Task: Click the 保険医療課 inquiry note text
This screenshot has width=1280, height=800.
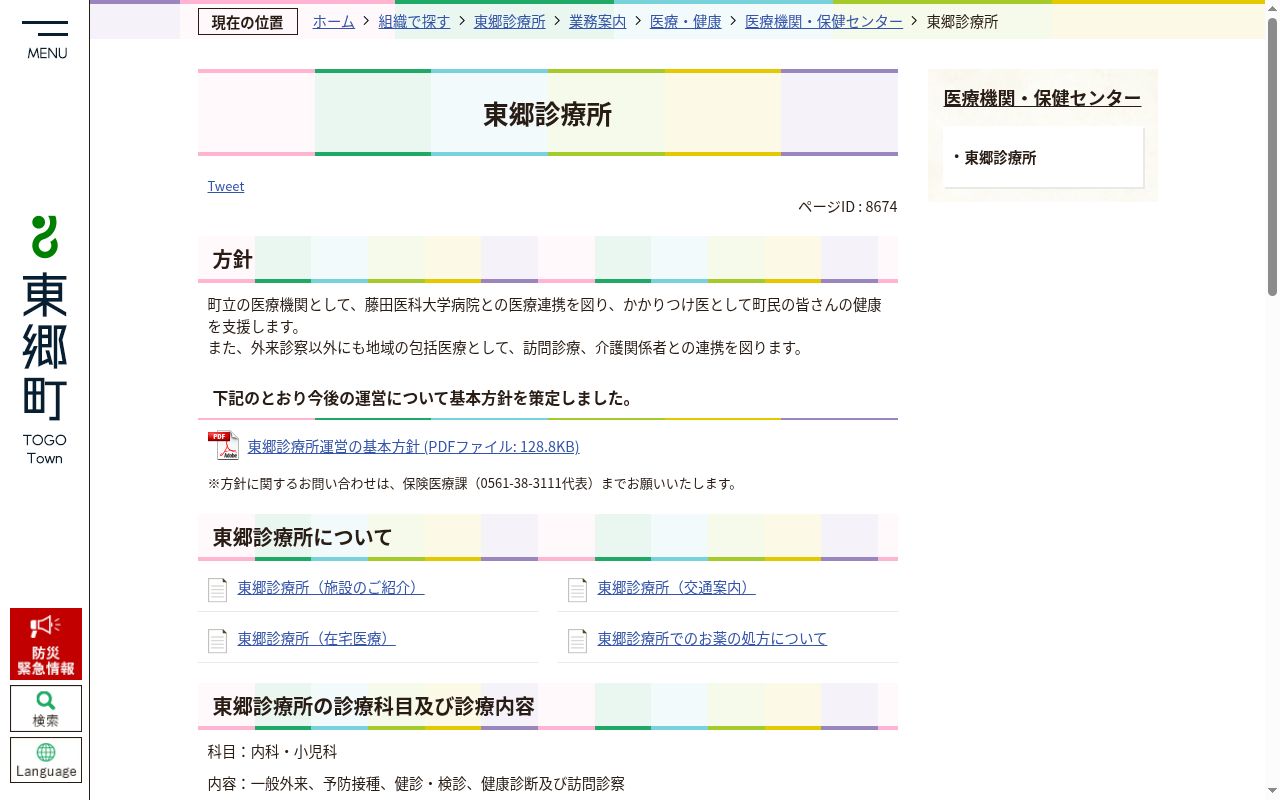Action: pos(474,484)
